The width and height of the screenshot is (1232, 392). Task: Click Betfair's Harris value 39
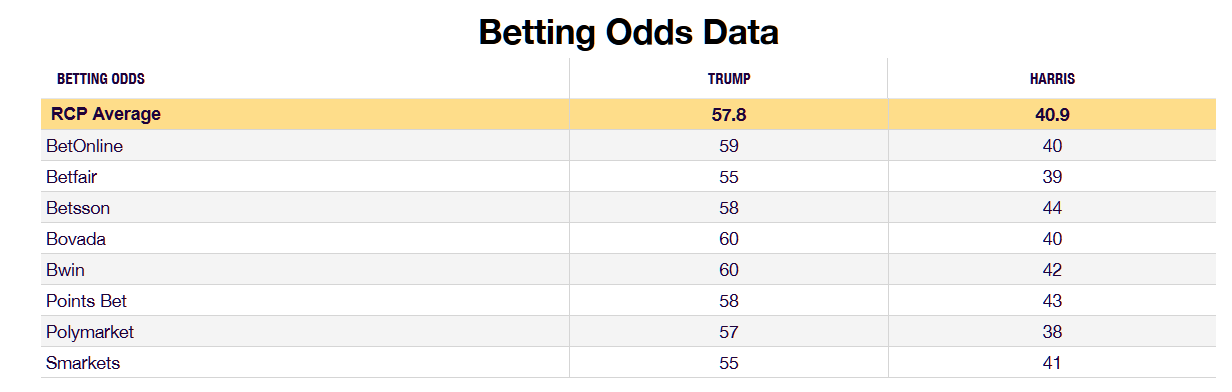1052,177
